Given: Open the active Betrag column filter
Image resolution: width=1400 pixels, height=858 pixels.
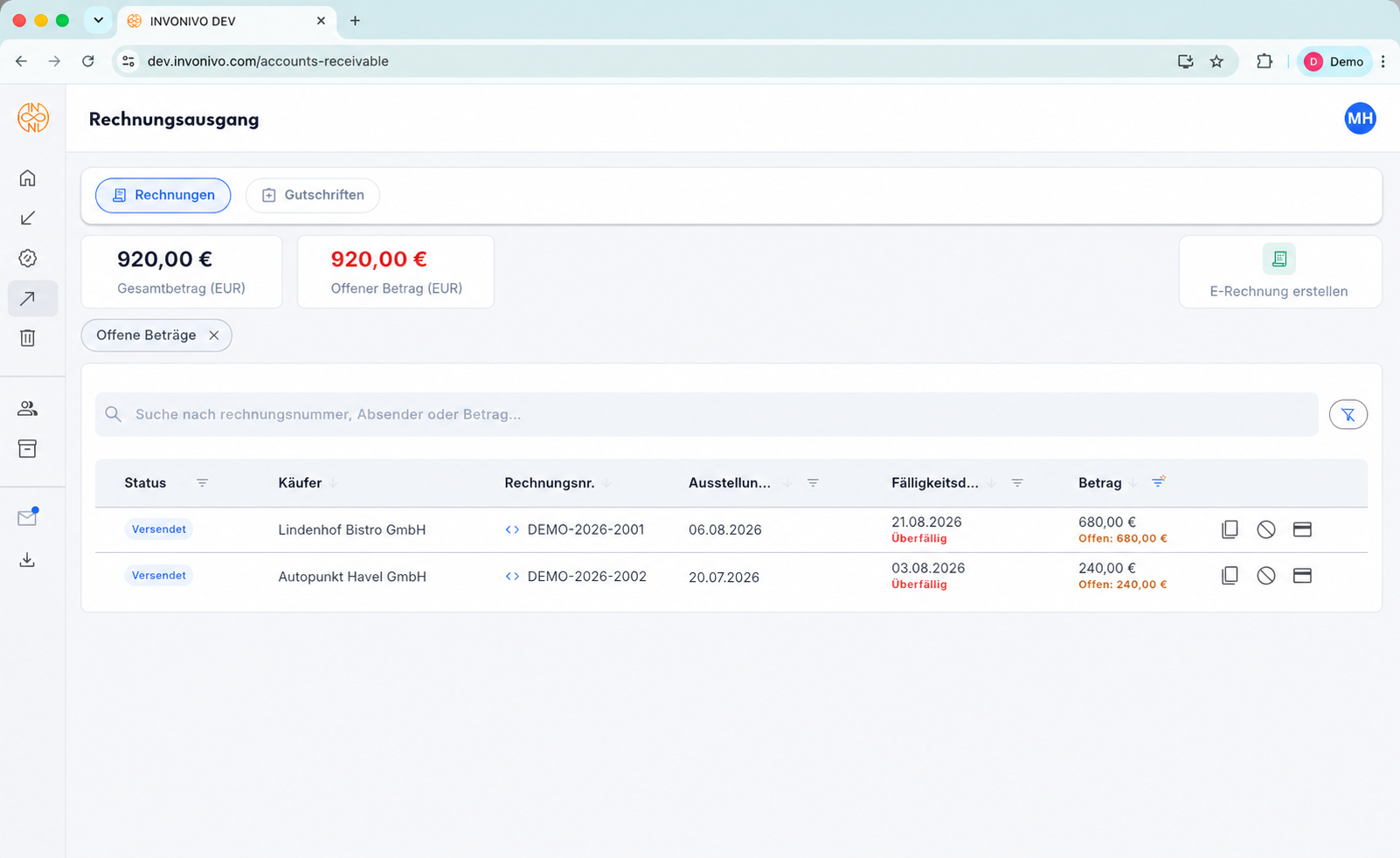Looking at the screenshot, I should click(1158, 482).
